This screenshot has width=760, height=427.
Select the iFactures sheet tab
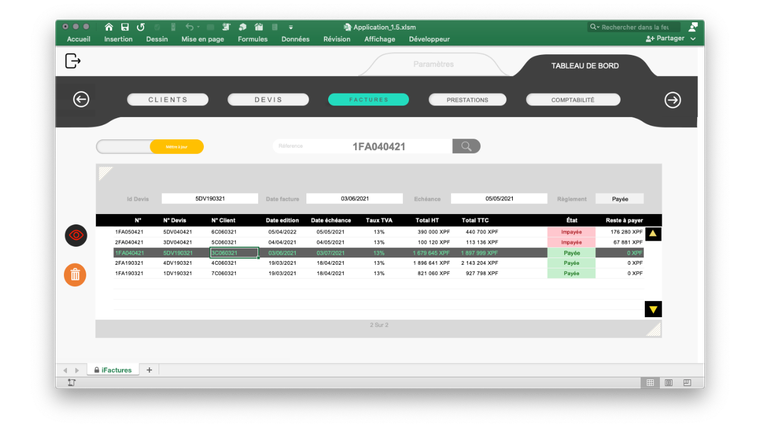point(113,370)
